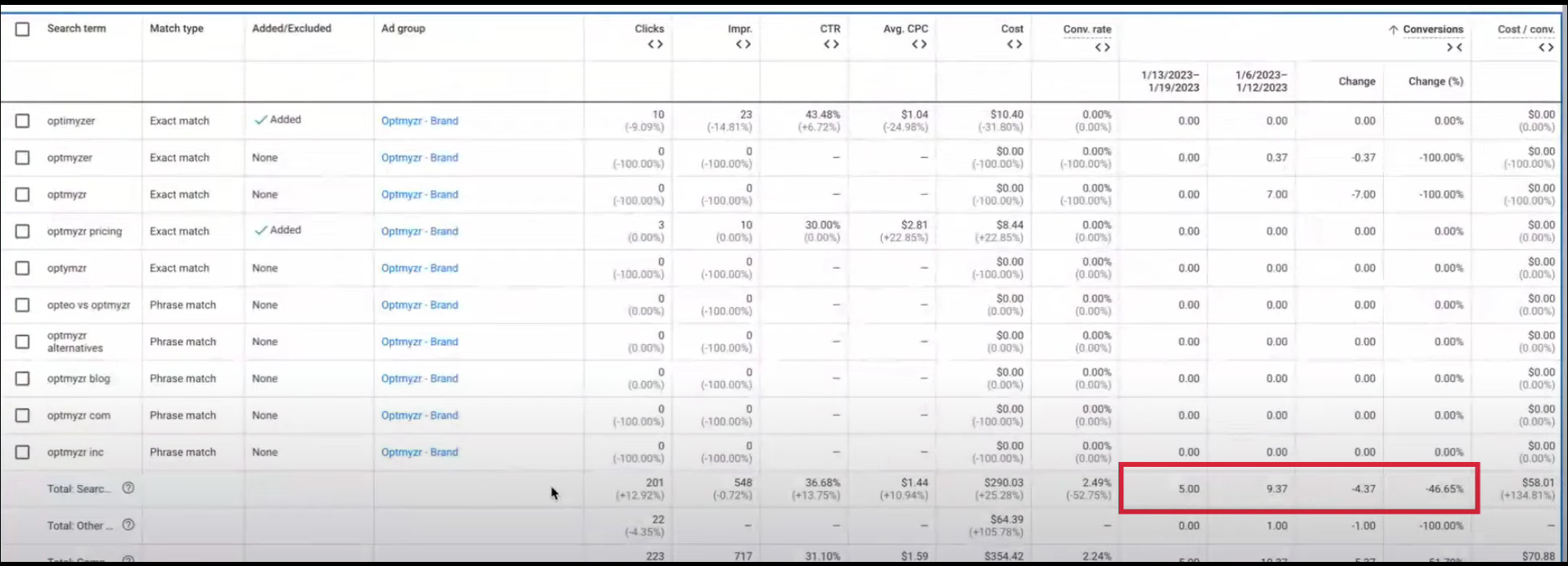Screen dimensions: 1568x566
Task: Open Optmyzr - Brand link for optmyzr blog
Action: [419, 378]
